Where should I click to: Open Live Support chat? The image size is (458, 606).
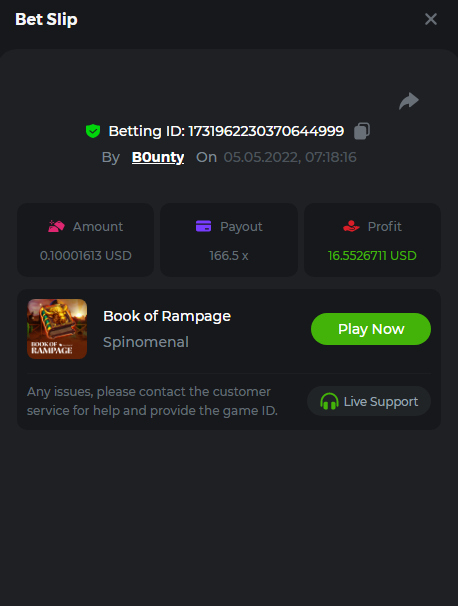click(369, 401)
